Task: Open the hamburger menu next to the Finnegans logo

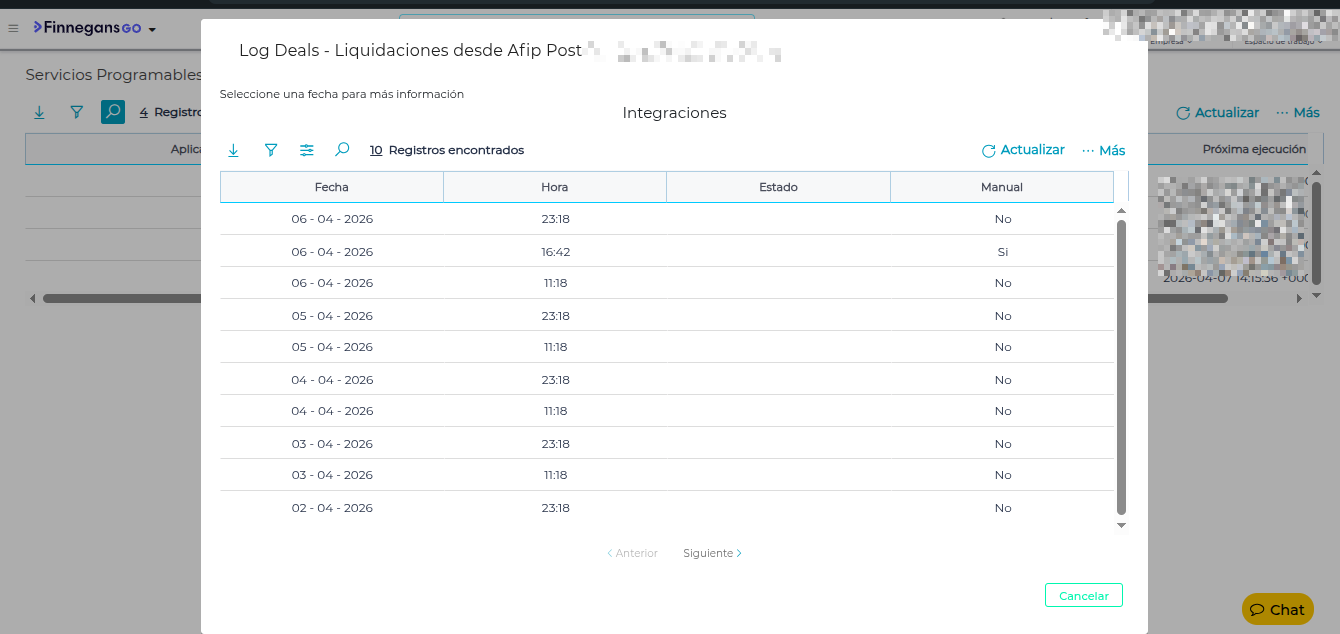Action: point(13,29)
